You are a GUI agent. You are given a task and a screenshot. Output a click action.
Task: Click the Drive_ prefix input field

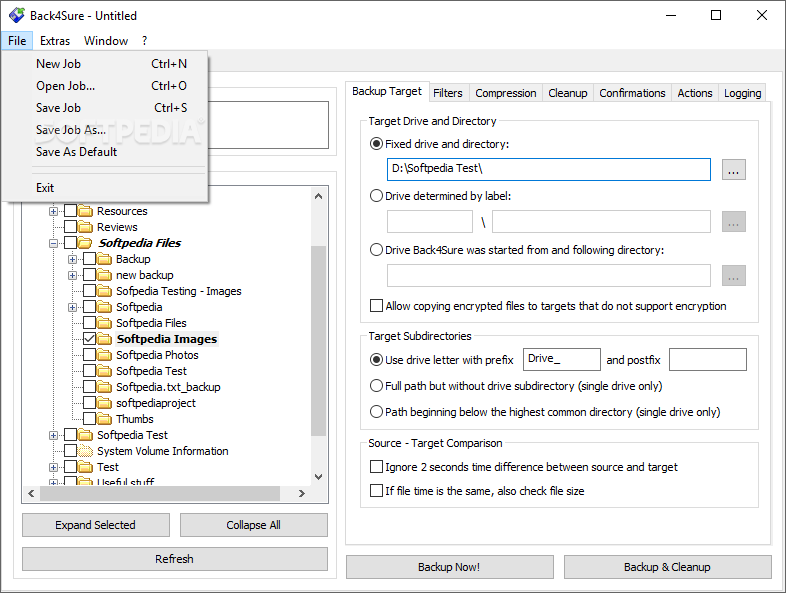(x=561, y=359)
